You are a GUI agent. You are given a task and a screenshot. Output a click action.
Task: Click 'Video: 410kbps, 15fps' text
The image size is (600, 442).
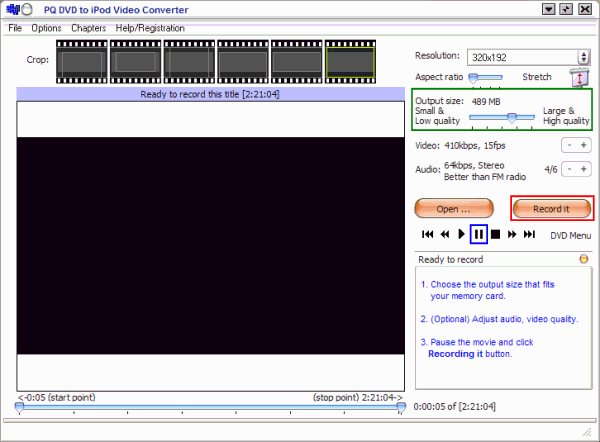[460, 145]
